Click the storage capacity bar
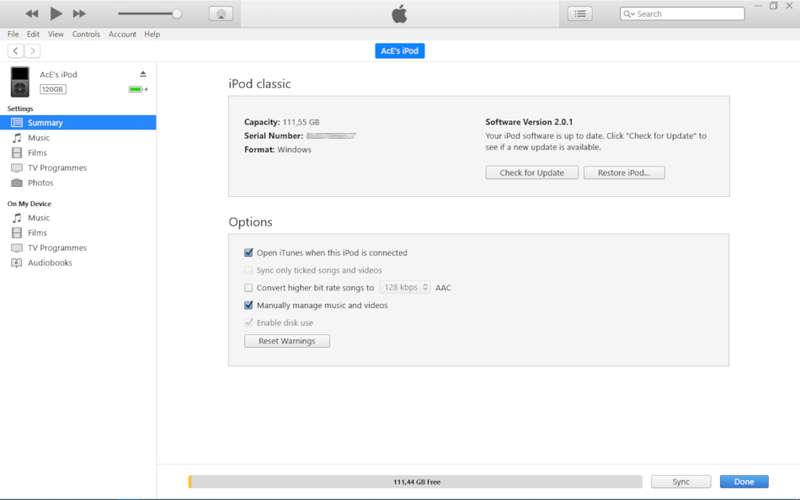 click(415, 482)
